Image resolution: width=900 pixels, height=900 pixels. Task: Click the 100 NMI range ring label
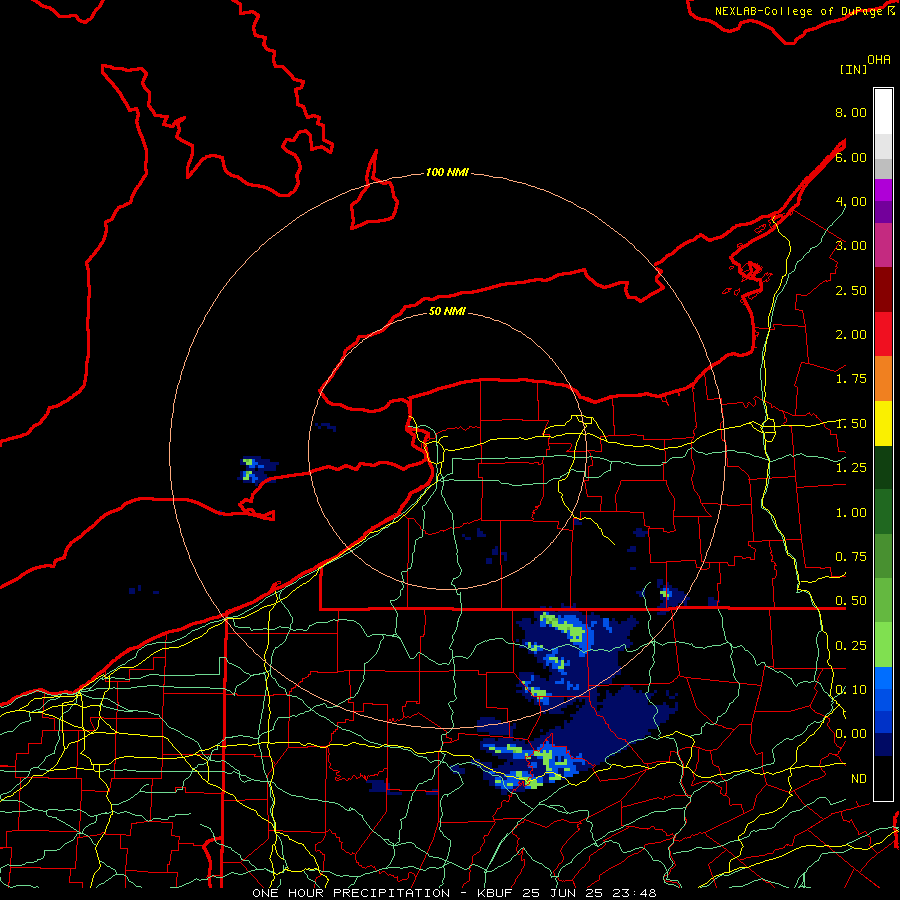pos(447,172)
